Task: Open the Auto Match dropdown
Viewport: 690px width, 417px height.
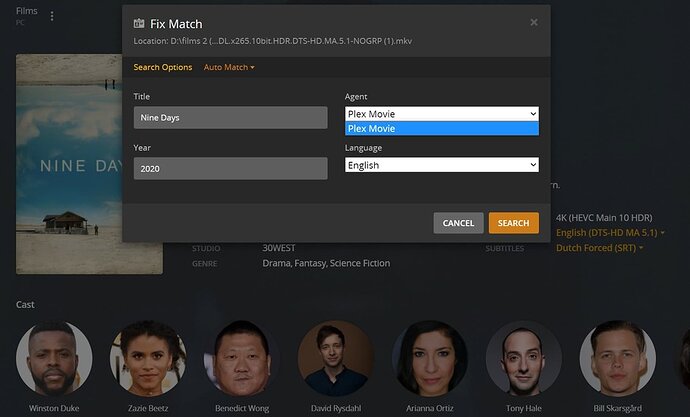Action: (x=229, y=67)
